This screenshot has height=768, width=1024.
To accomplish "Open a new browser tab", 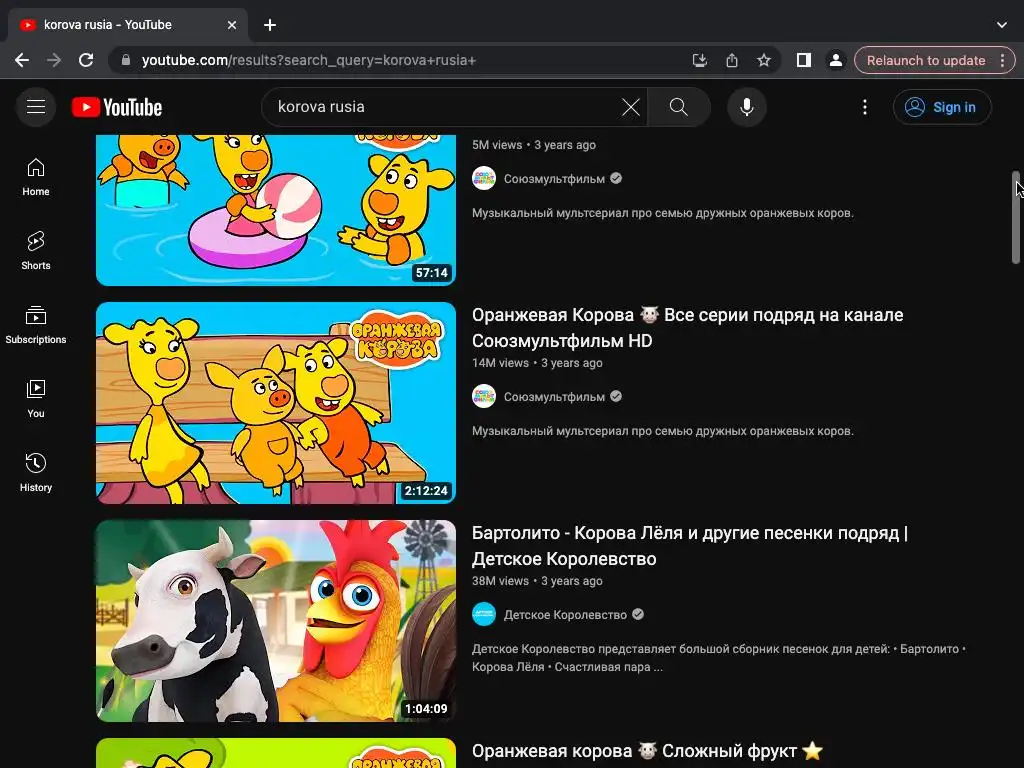I will 270,25.
